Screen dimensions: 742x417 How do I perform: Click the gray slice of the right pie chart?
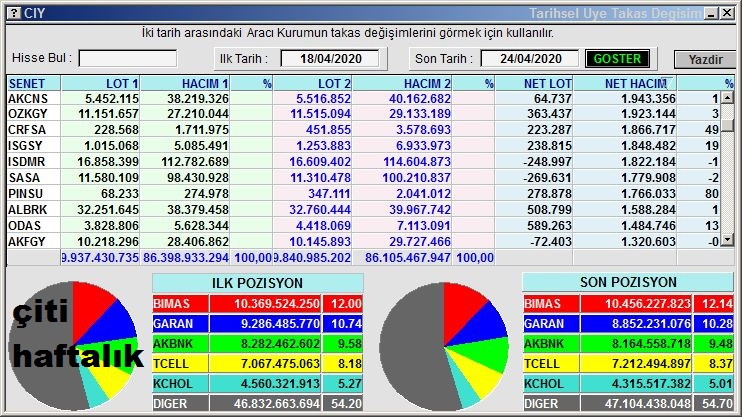pos(412,350)
